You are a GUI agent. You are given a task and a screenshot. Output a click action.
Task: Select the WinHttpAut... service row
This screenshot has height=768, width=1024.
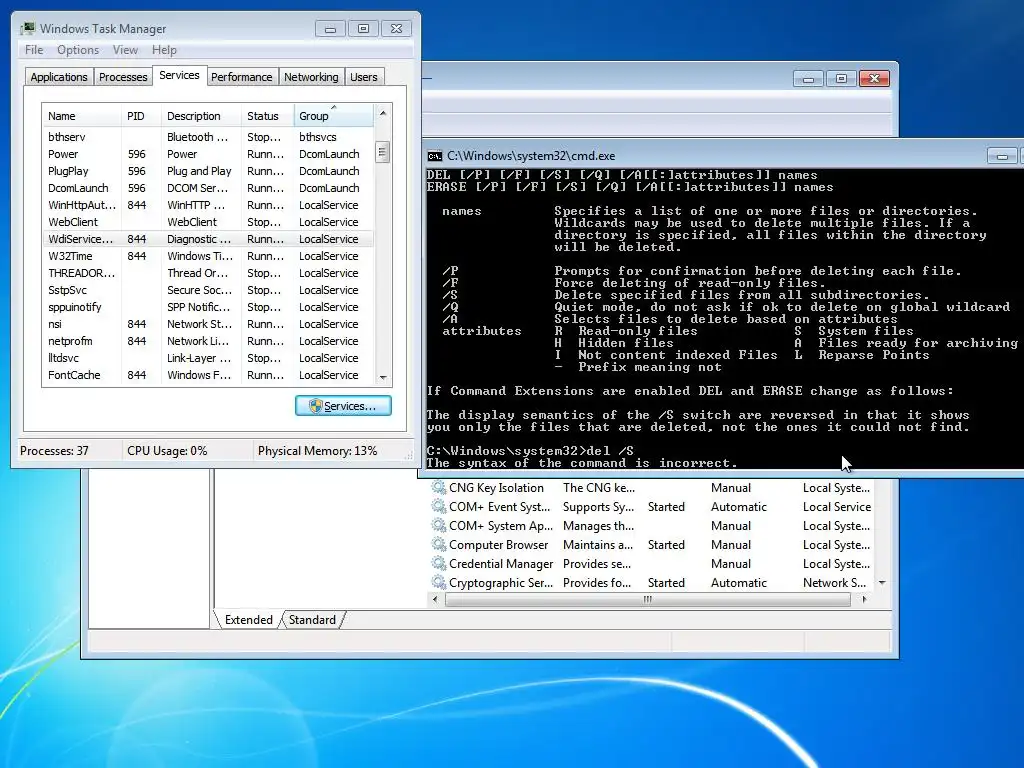pyautogui.click(x=208, y=205)
